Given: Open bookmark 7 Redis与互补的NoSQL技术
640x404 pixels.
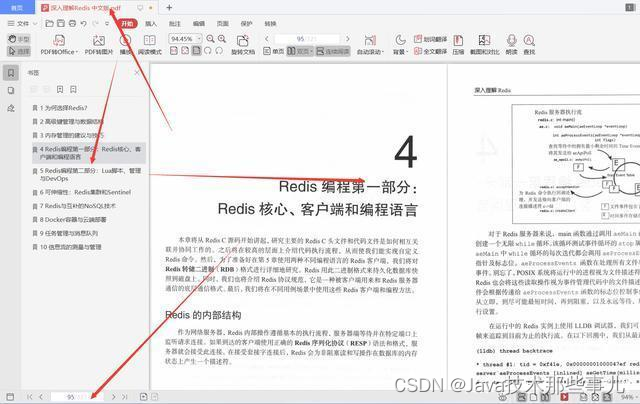Looking at the screenshot, I should click(74, 206).
